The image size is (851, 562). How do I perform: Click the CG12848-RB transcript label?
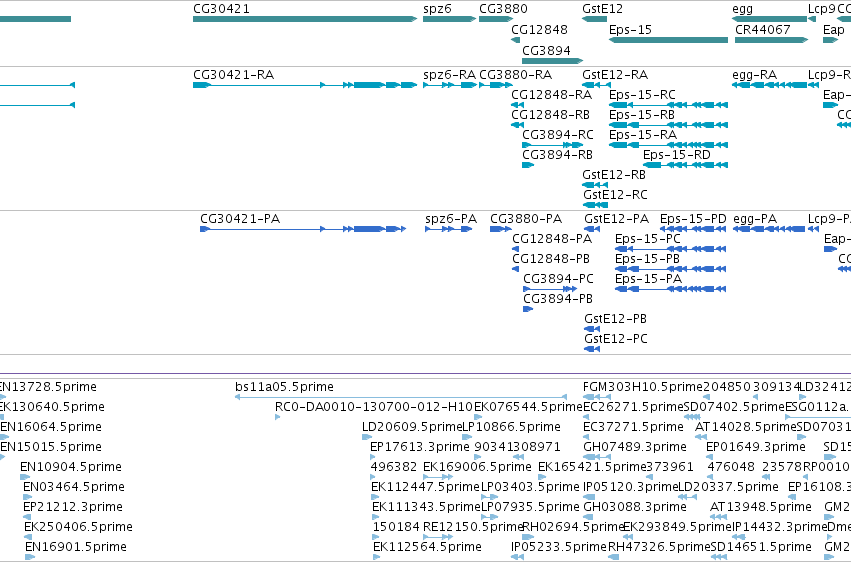coord(550,115)
